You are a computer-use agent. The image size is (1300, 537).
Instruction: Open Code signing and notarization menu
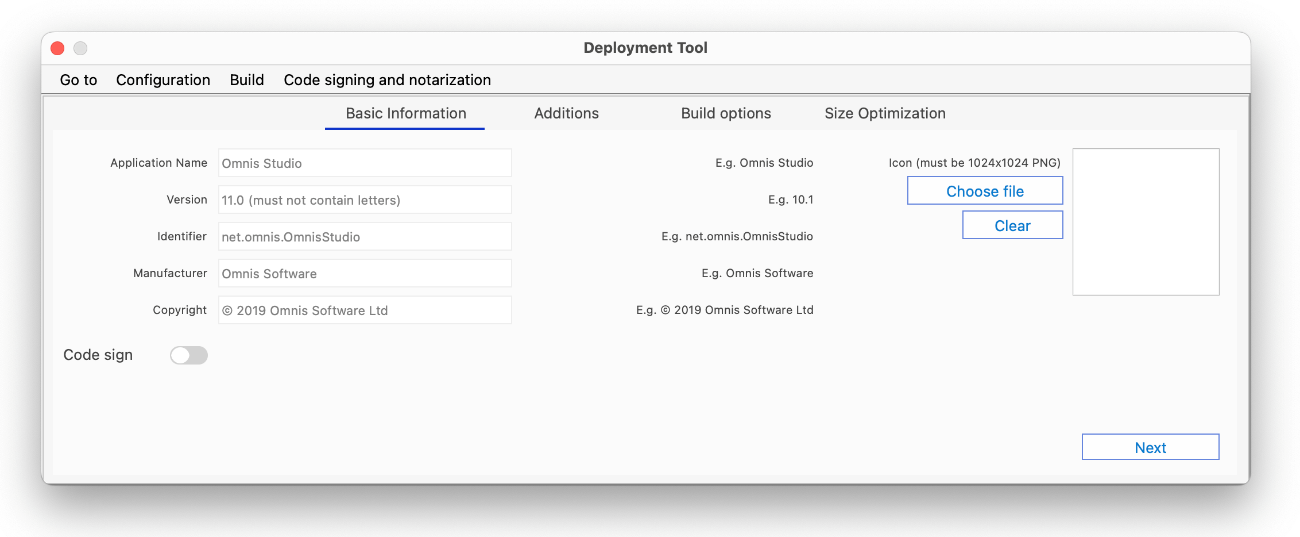tap(387, 80)
